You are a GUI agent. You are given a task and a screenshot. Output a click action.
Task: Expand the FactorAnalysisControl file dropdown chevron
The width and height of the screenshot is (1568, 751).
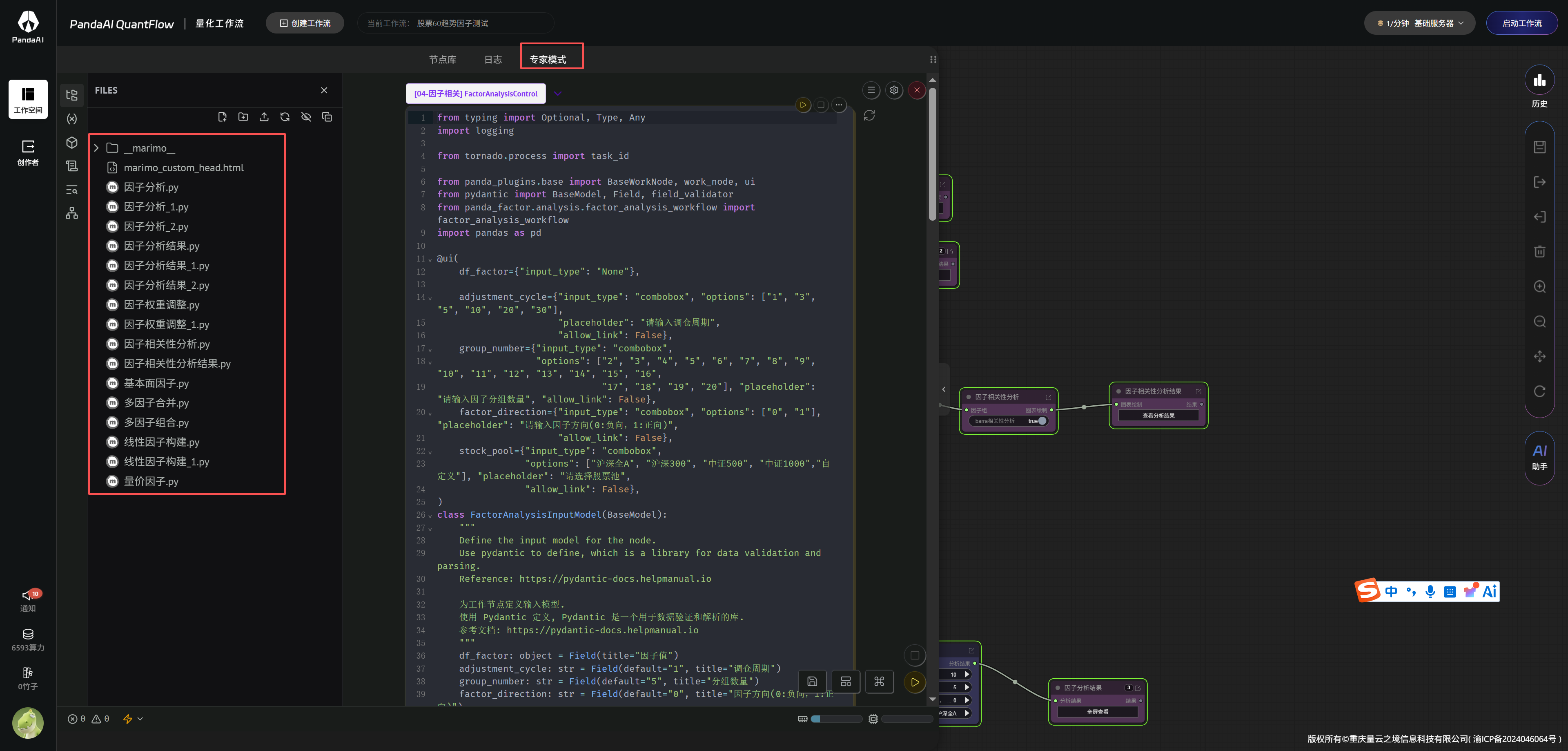557,93
